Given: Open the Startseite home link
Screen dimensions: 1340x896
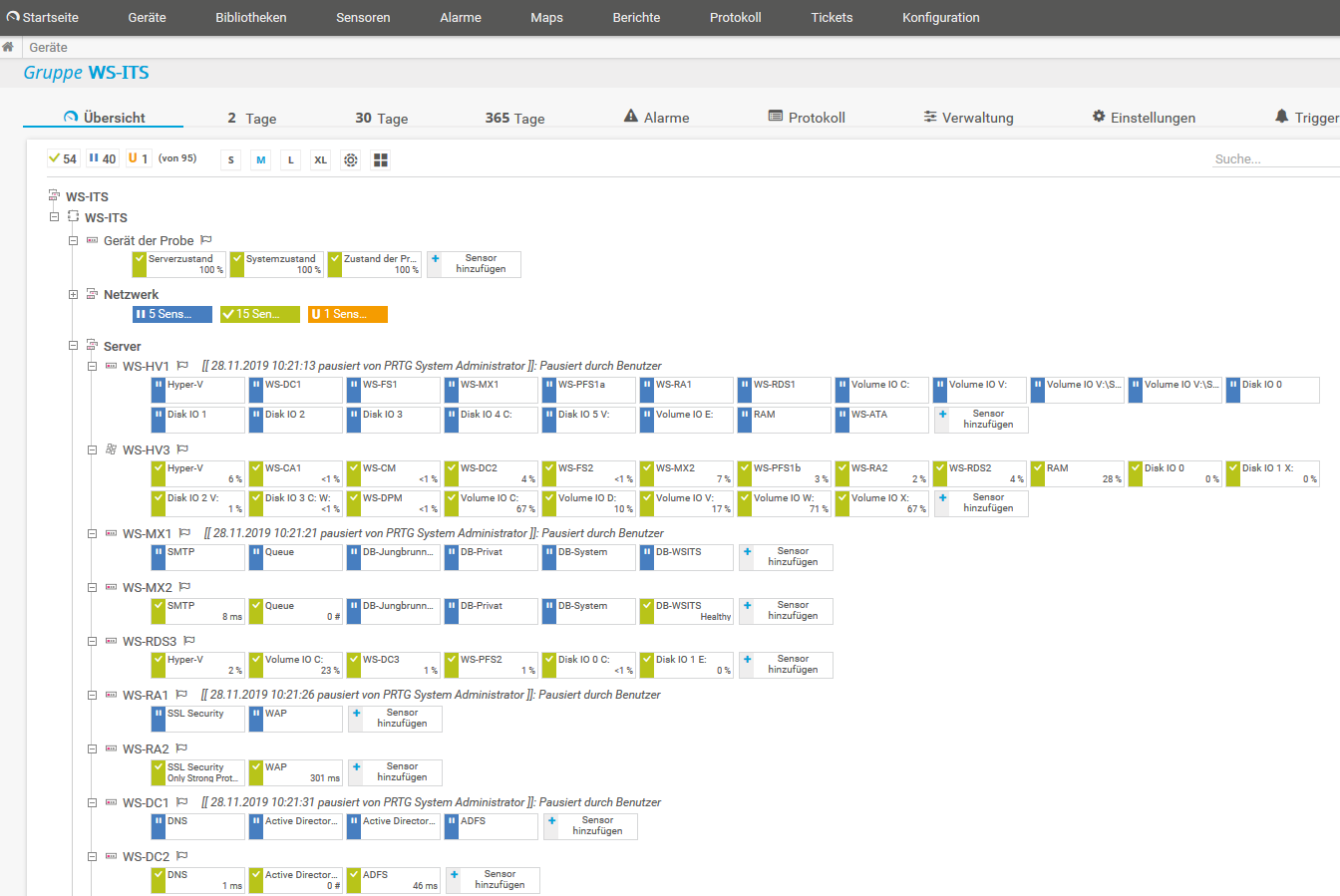Looking at the screenshot, I should pyautogui.click(x=42, y=17).
